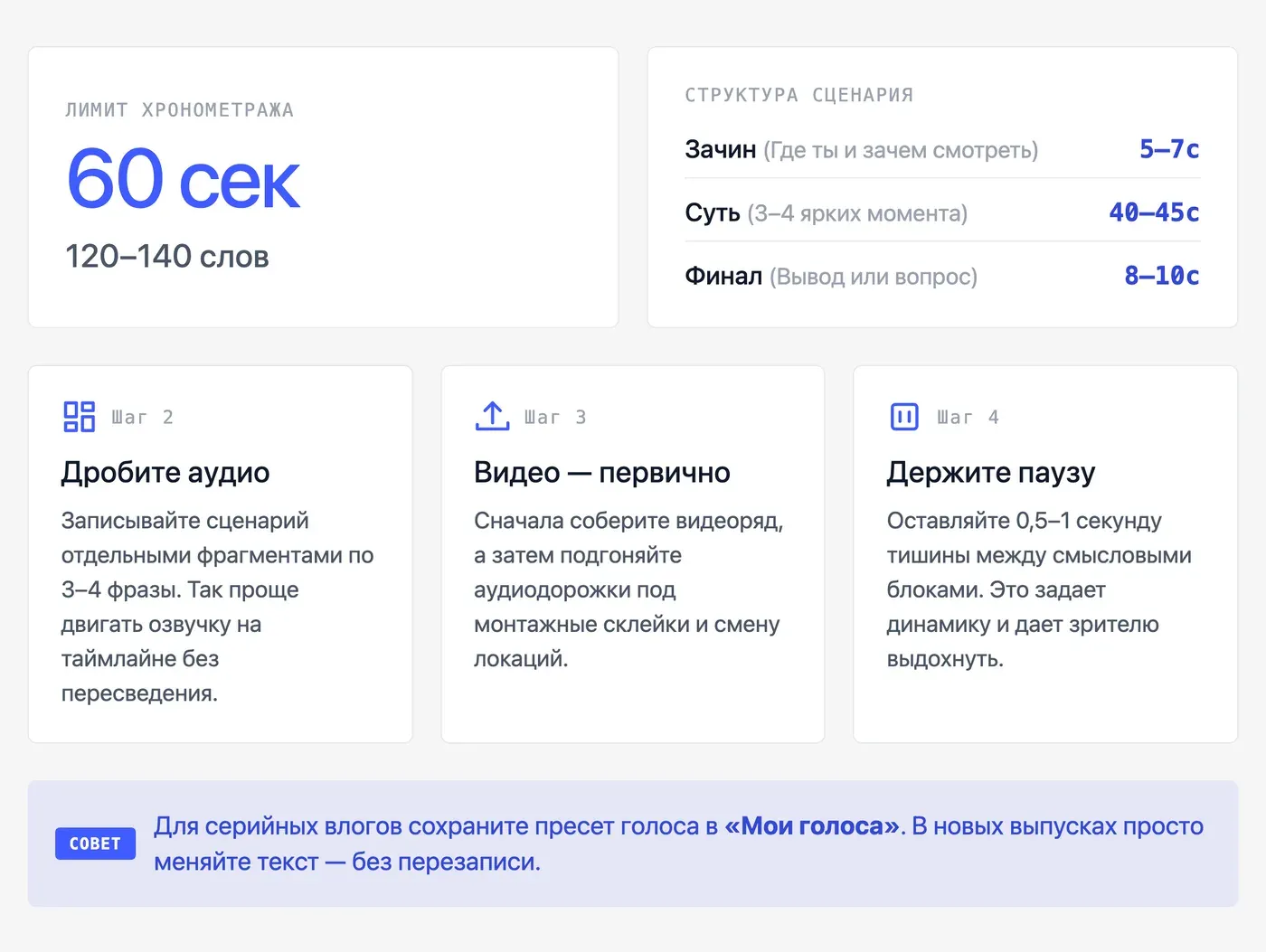This screenshot has height=952, width=1266.
Task: Click the grid icon beside Шаг 2
Action: [x=79, y=417]
